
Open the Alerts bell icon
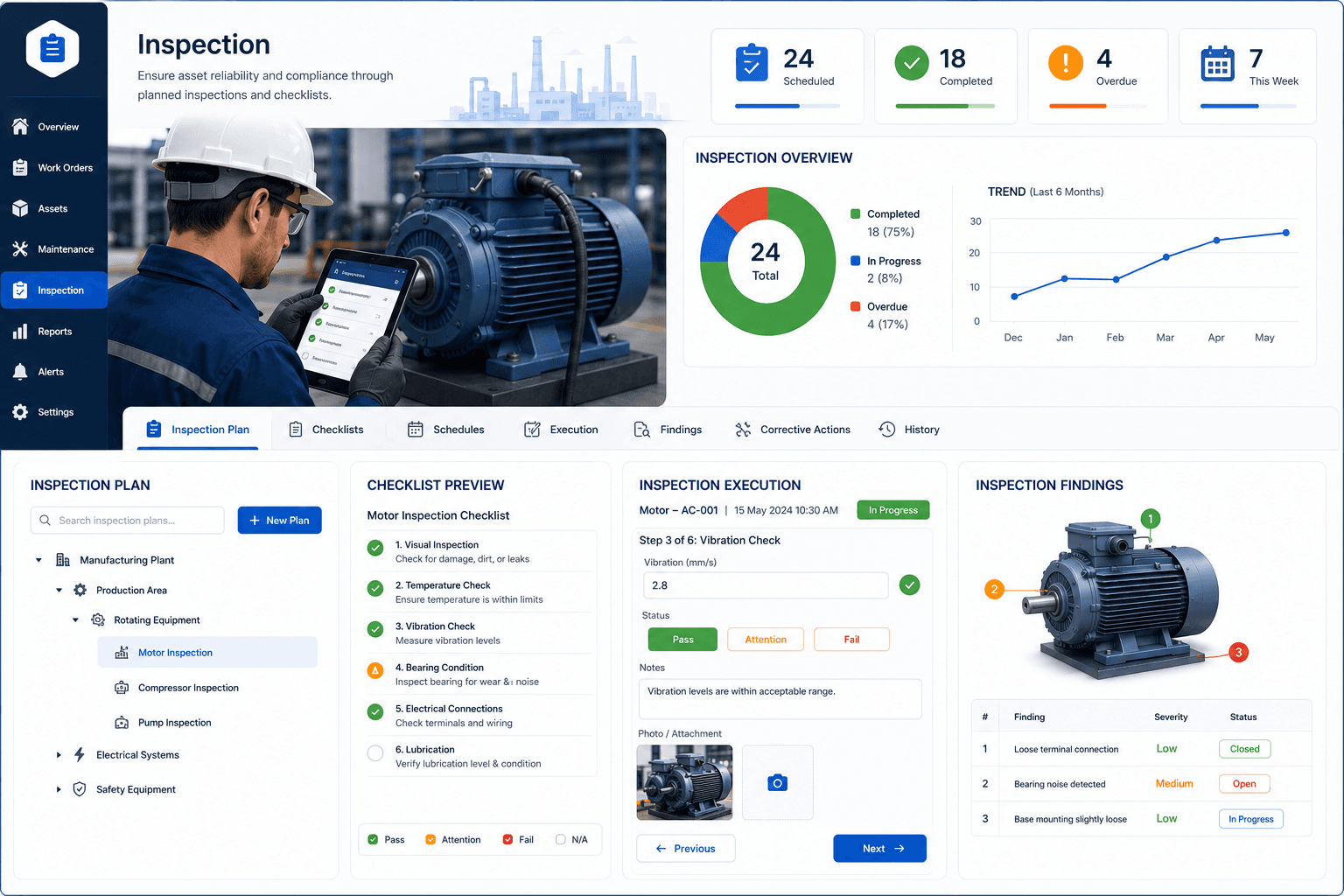click(x=20, y=372)
